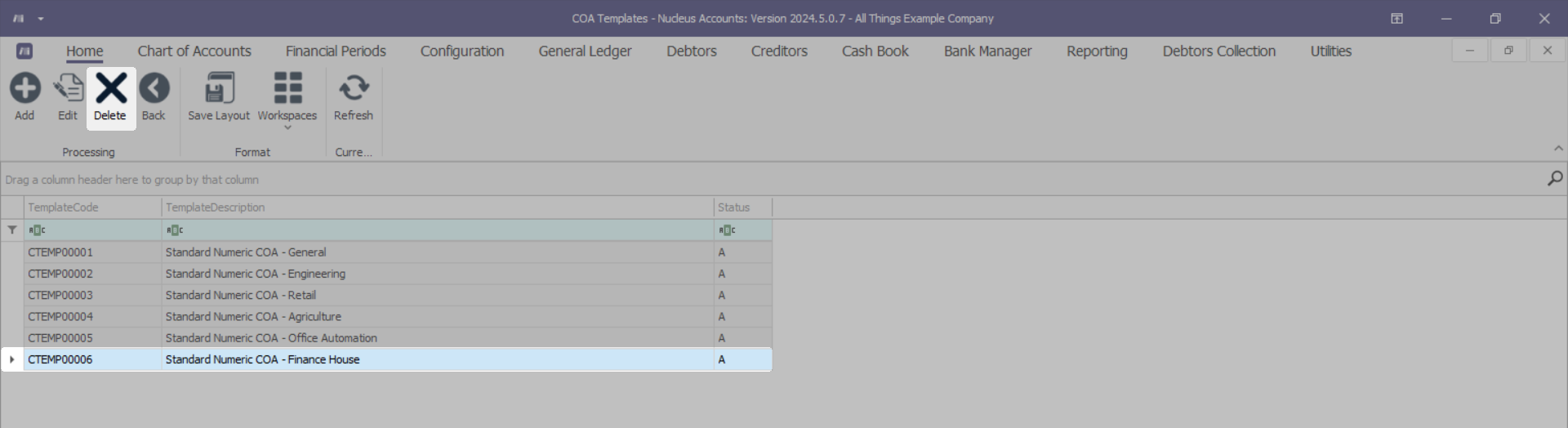The width and height of the screenshot is (1568, 428).
Task: Click the grid search magnifier icon
Action: coord(1555,178)
